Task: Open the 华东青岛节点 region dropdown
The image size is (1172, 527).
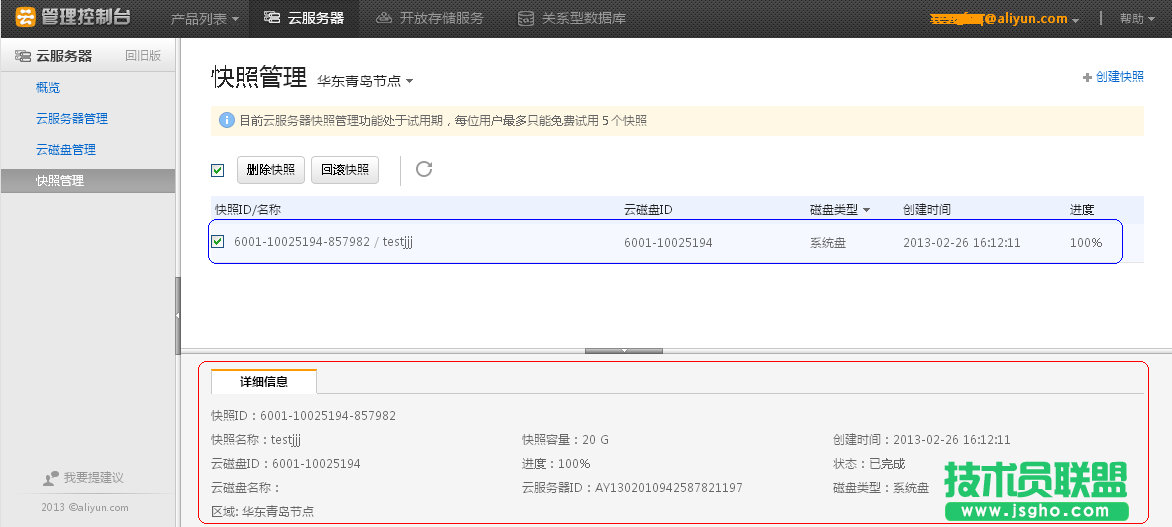Action: (366, 81)
